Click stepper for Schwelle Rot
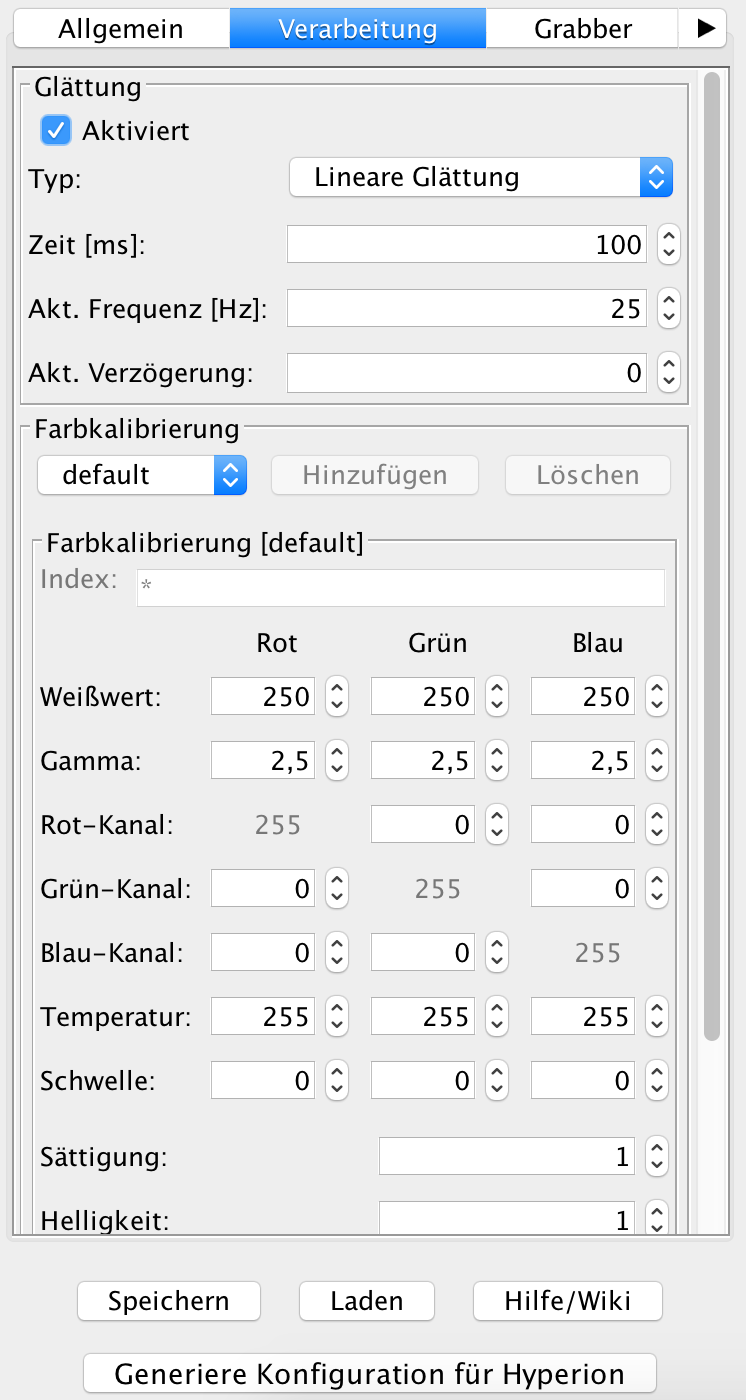The width and height of the screenshot is (746, 1400). click(337, 1080)
